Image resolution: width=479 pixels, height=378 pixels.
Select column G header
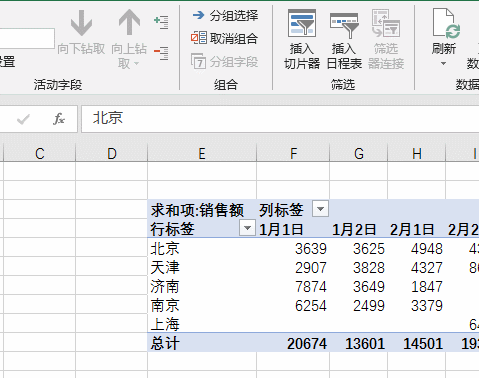point(359,154)
